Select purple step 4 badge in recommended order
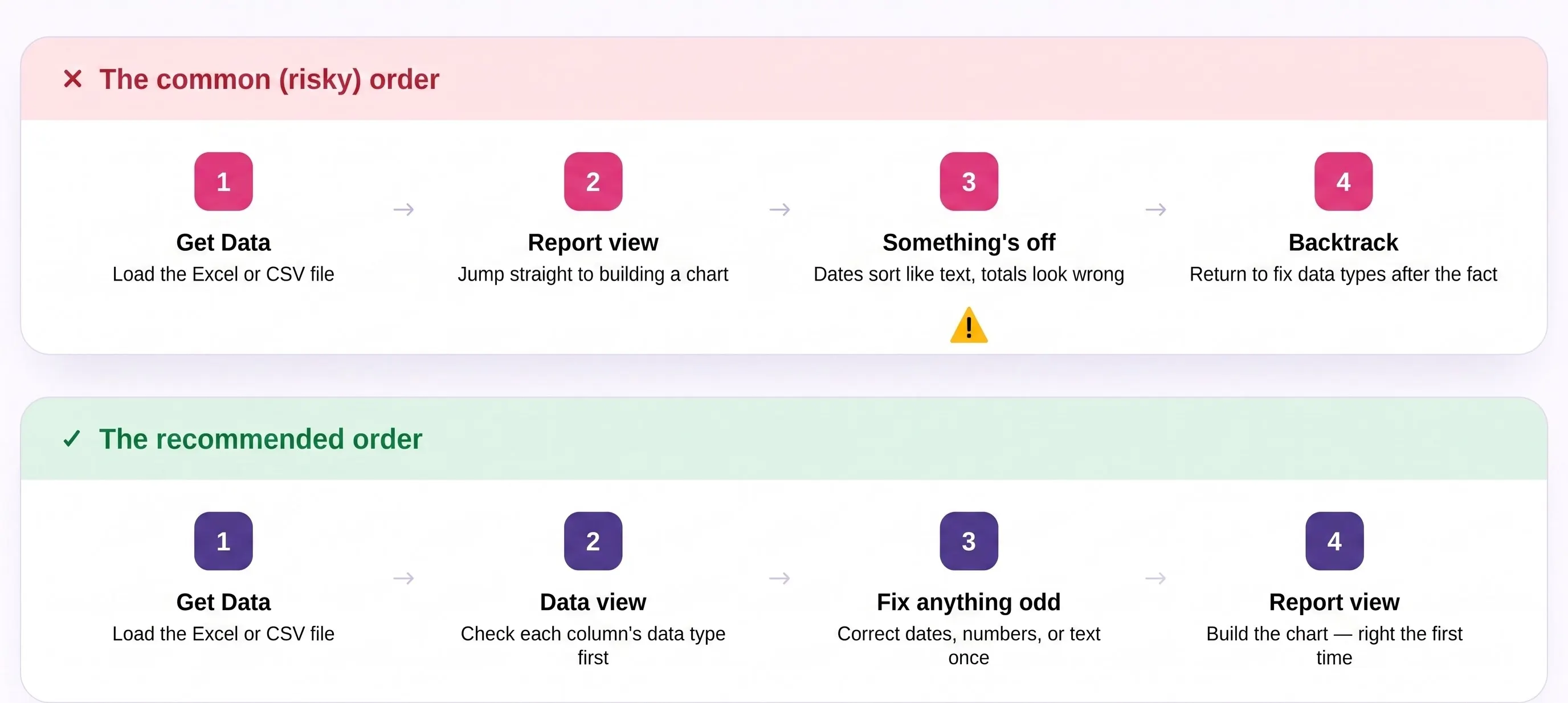The width and height of the screenshot is (1568, 703). click(1334, 541)
